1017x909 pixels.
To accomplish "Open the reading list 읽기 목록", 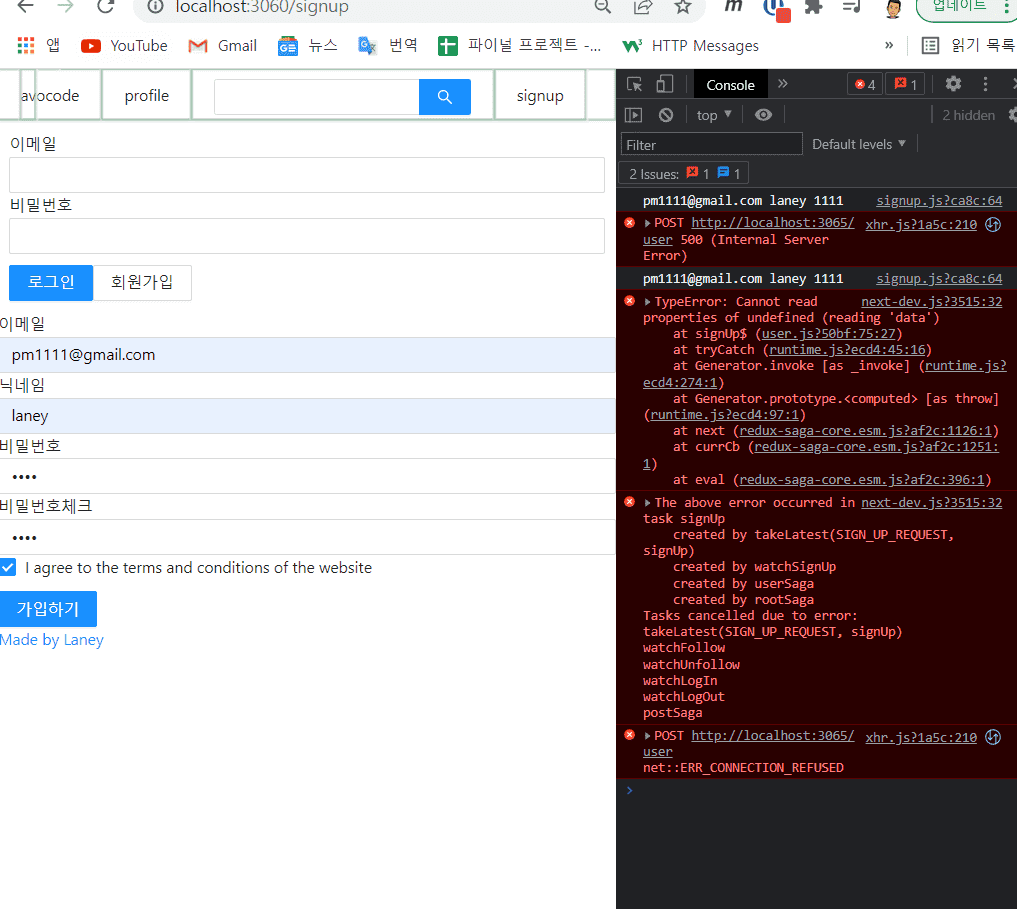I will point(968,45).
